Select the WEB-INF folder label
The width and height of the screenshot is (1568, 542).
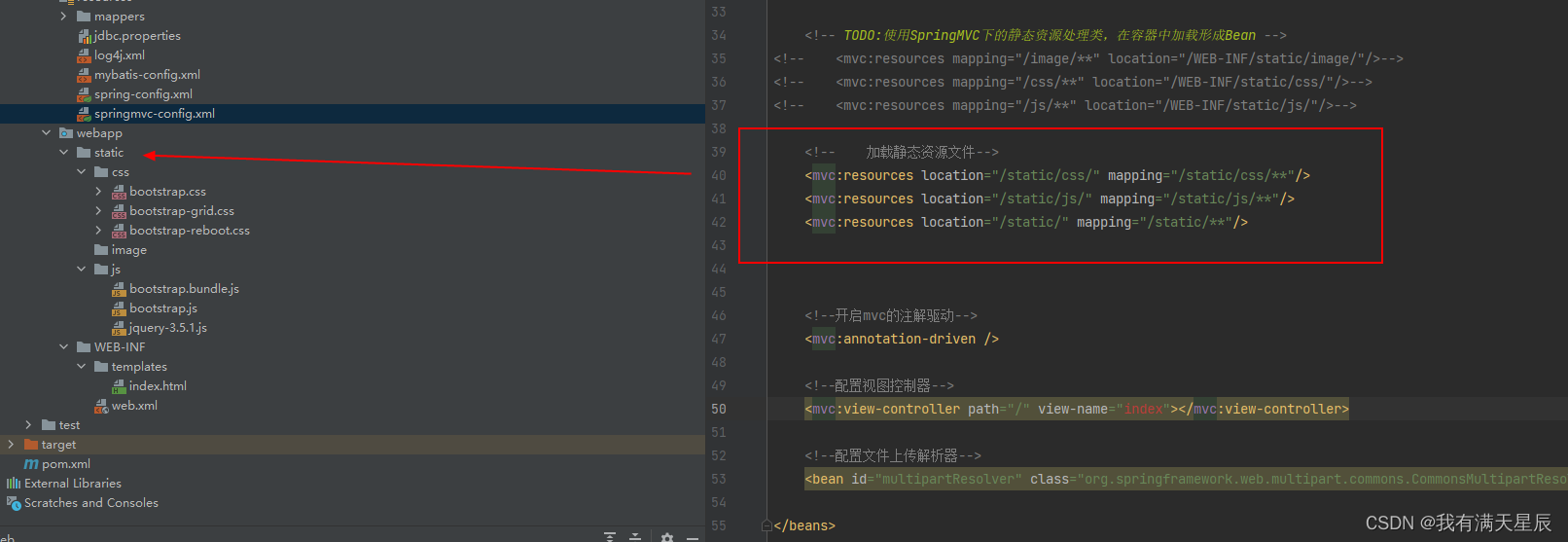coord(120,347)
